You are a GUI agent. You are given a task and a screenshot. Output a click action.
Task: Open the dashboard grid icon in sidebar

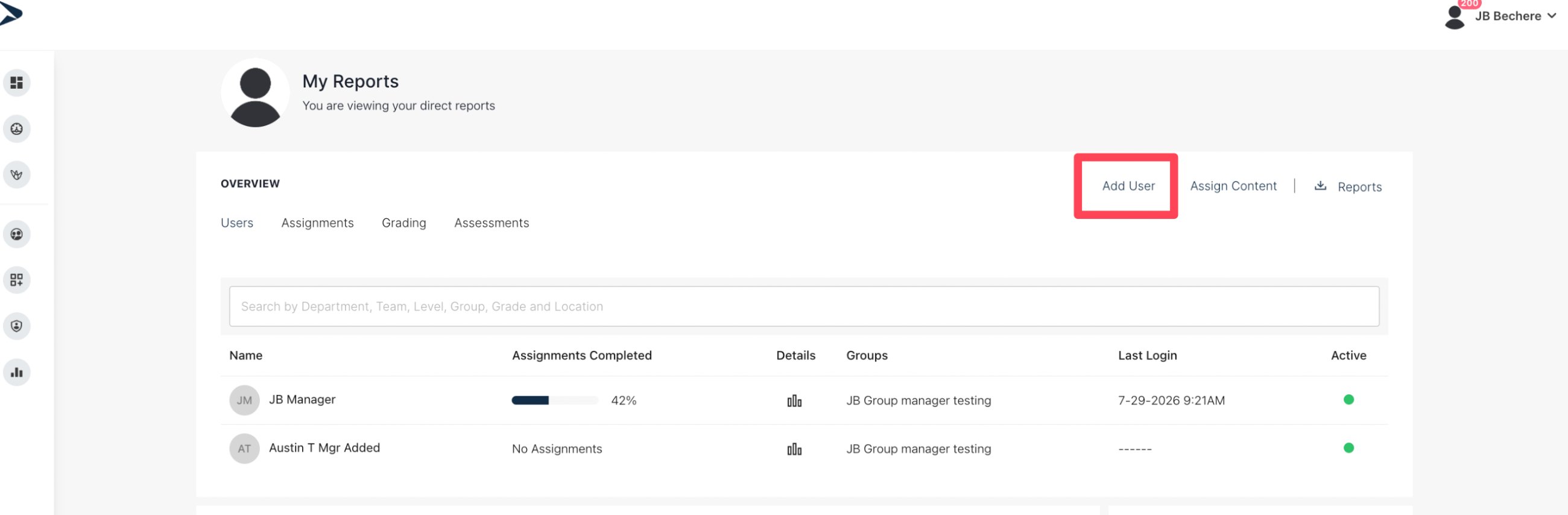pos(16,82)
